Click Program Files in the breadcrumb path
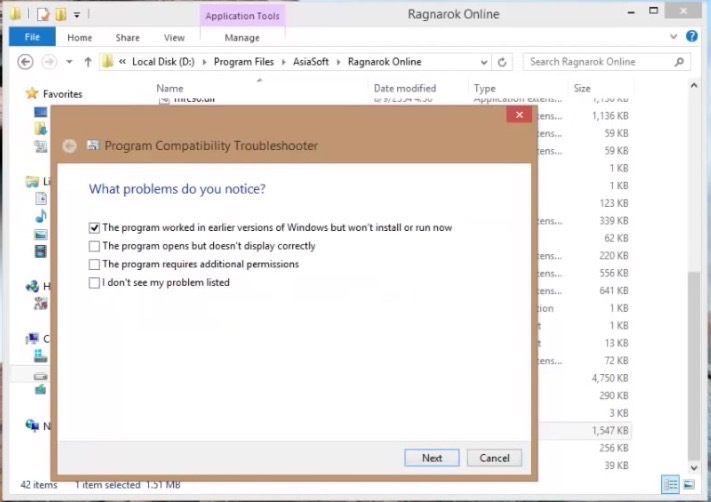Image resolution: width=711 pixels, height=502 pixels. [x=243, y=62]
